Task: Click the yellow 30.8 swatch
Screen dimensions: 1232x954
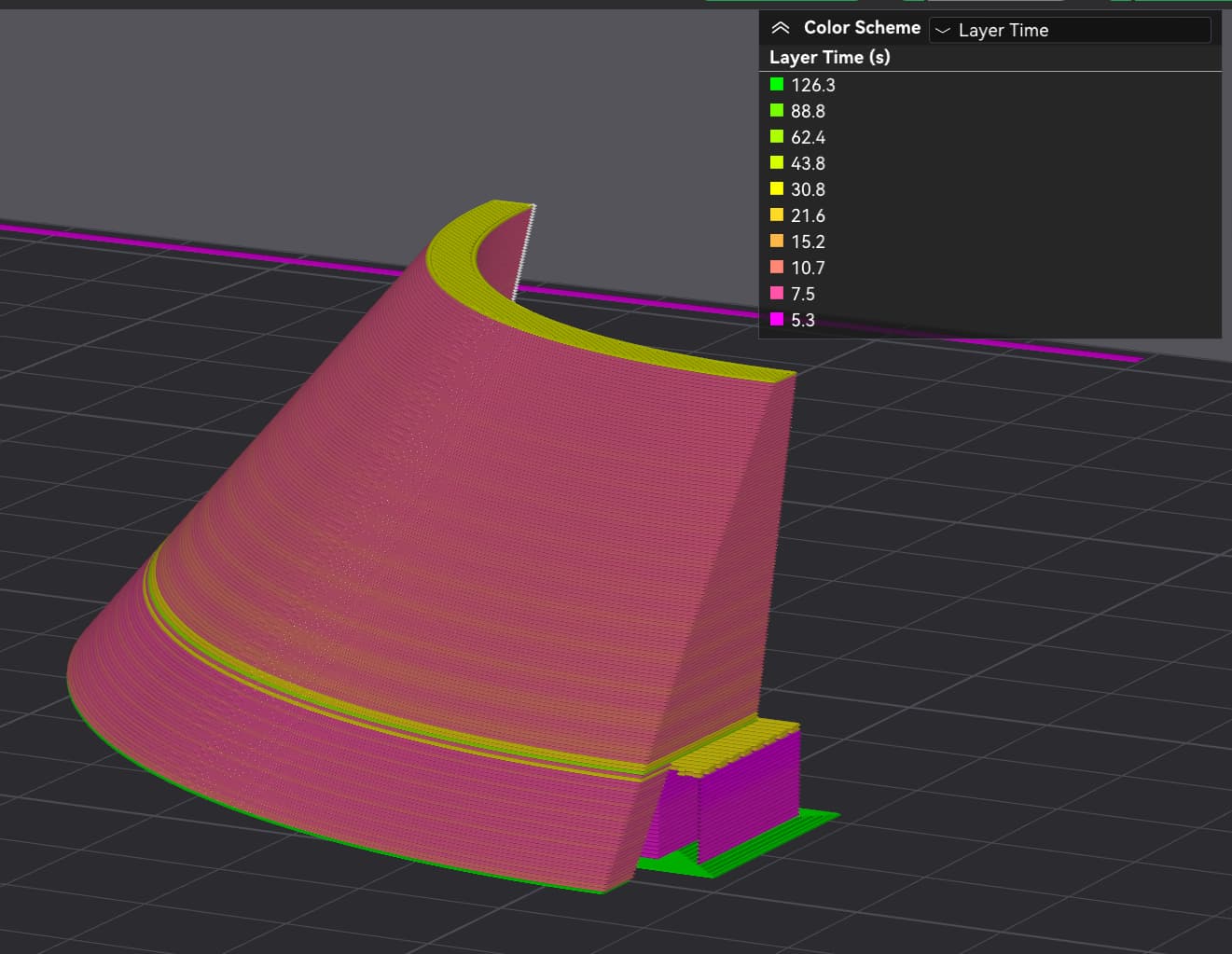Action: 777,188
